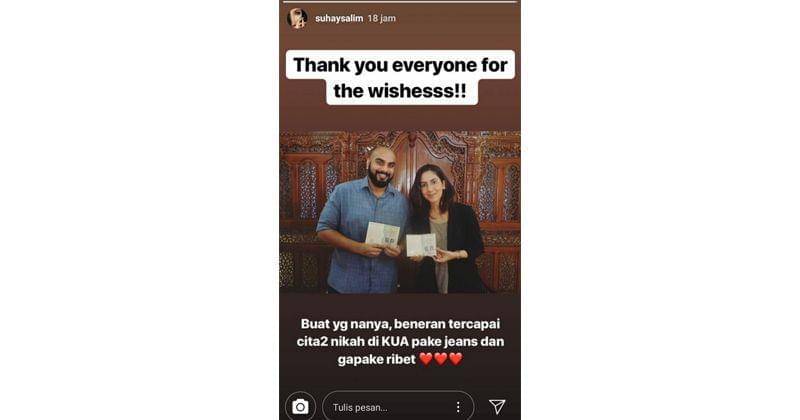The image size is (800, 420).
Task: Open the camera icon beside message field
Action: point(300,407)
